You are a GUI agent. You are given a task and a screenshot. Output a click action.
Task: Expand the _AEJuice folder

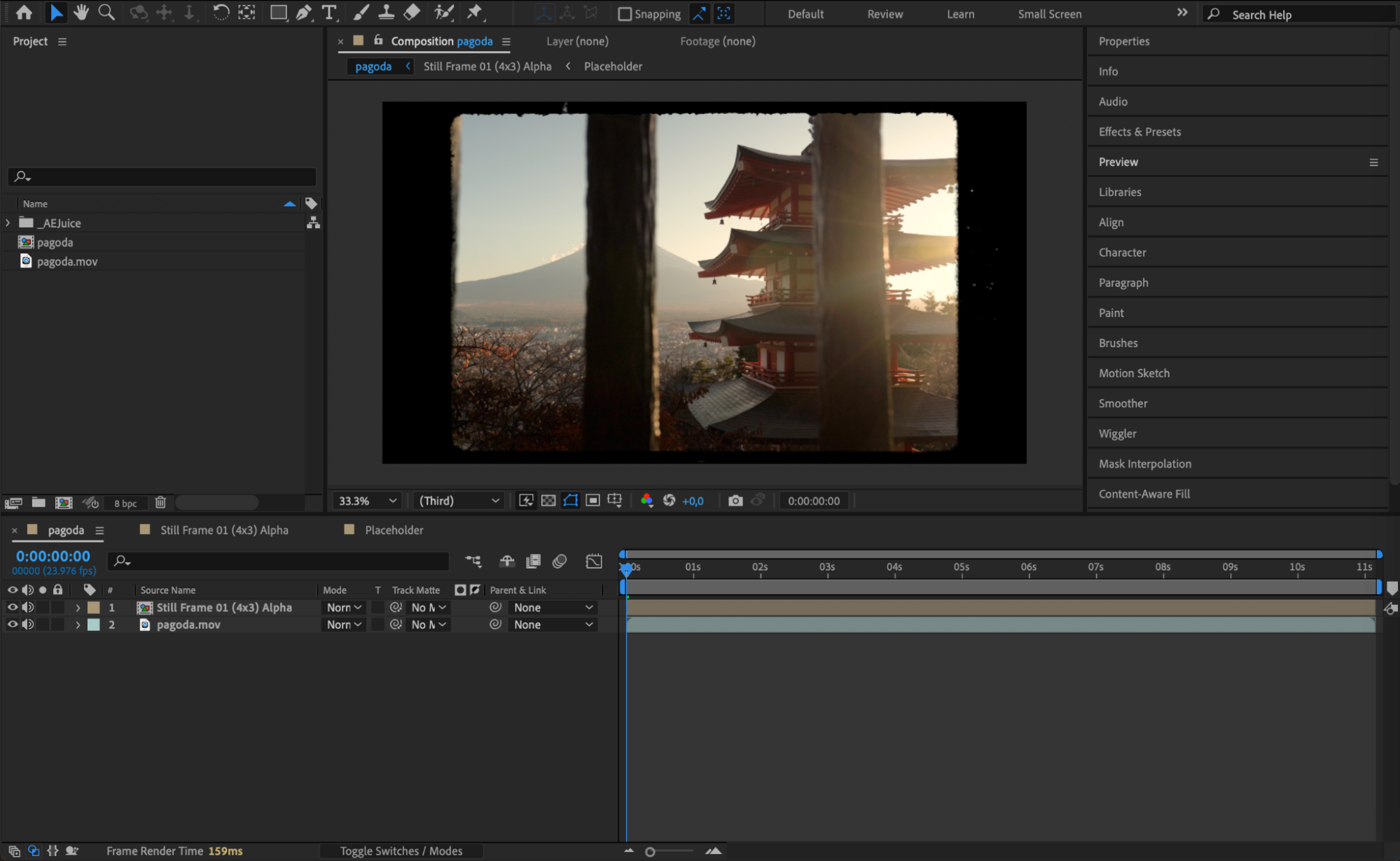[x=8, y=223]
